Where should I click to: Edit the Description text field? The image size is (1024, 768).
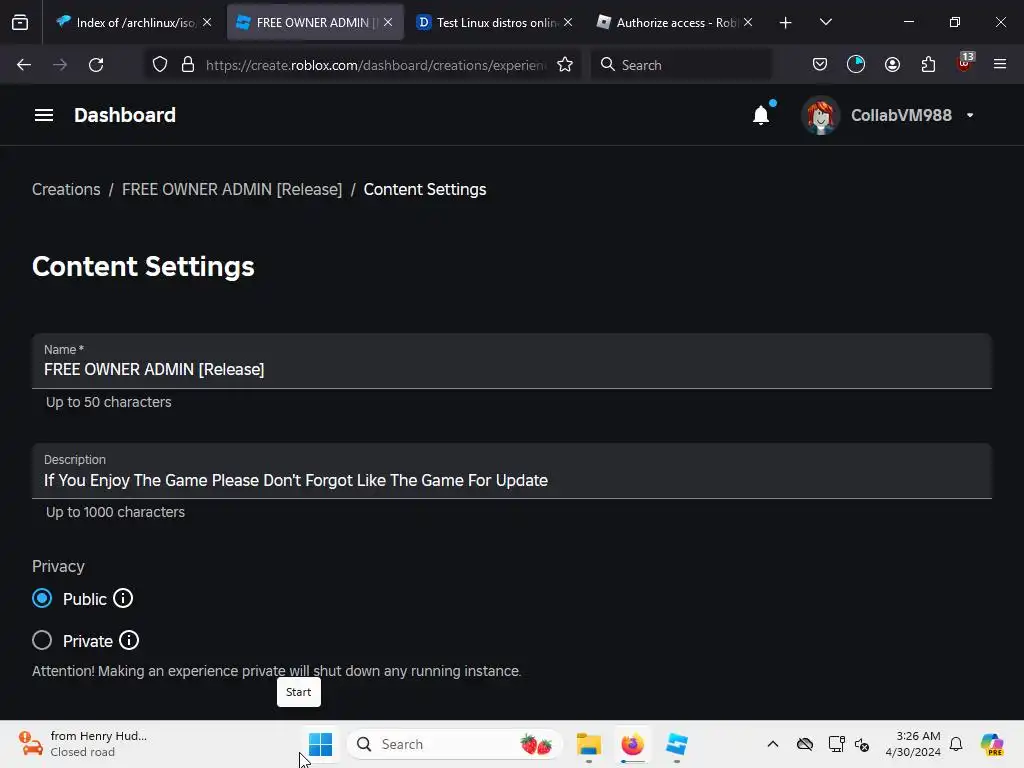(x=512, y=472)
